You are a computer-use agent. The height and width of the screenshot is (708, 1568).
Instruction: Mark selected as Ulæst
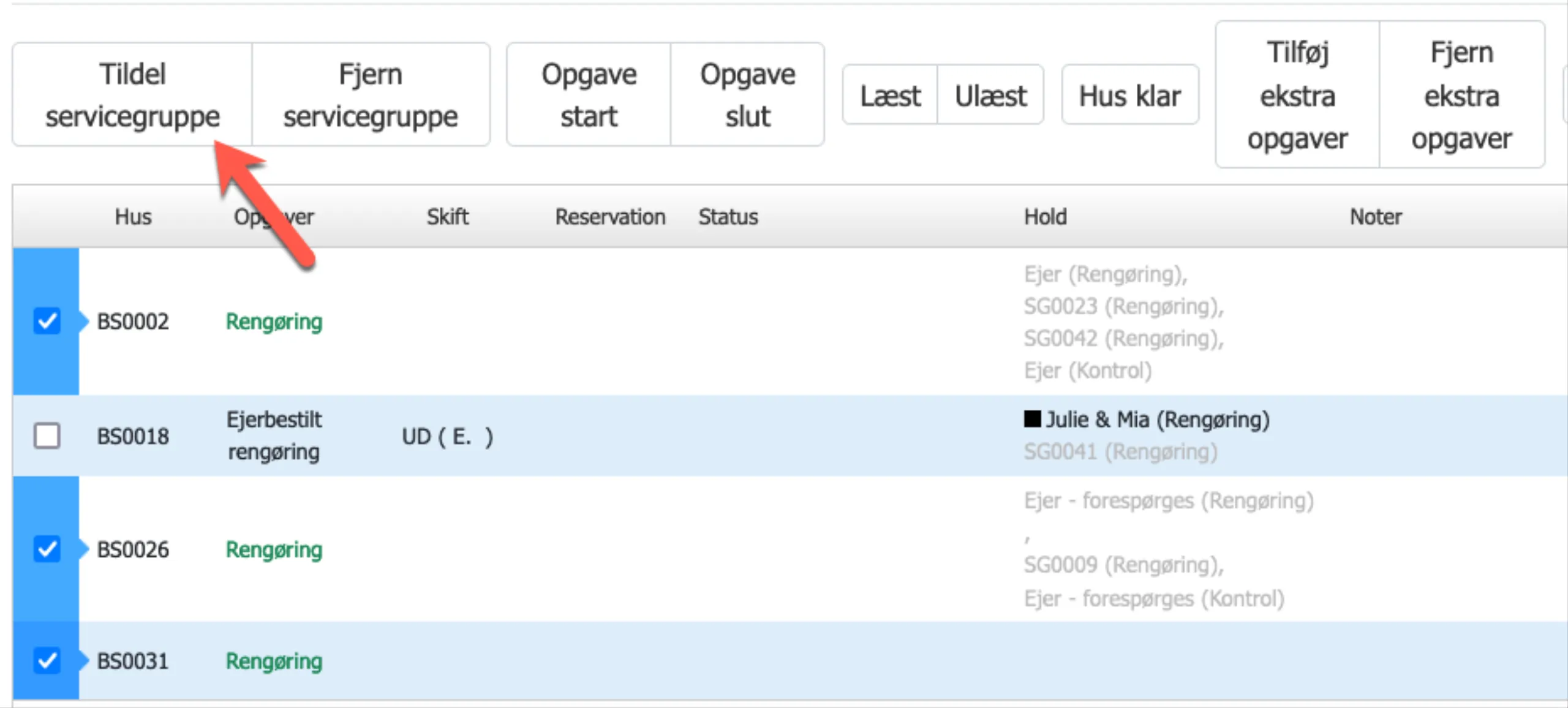[x=990, y=96]
